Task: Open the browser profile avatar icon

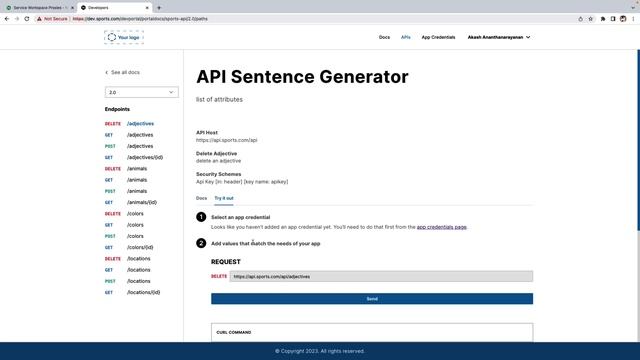Action: 623,19
